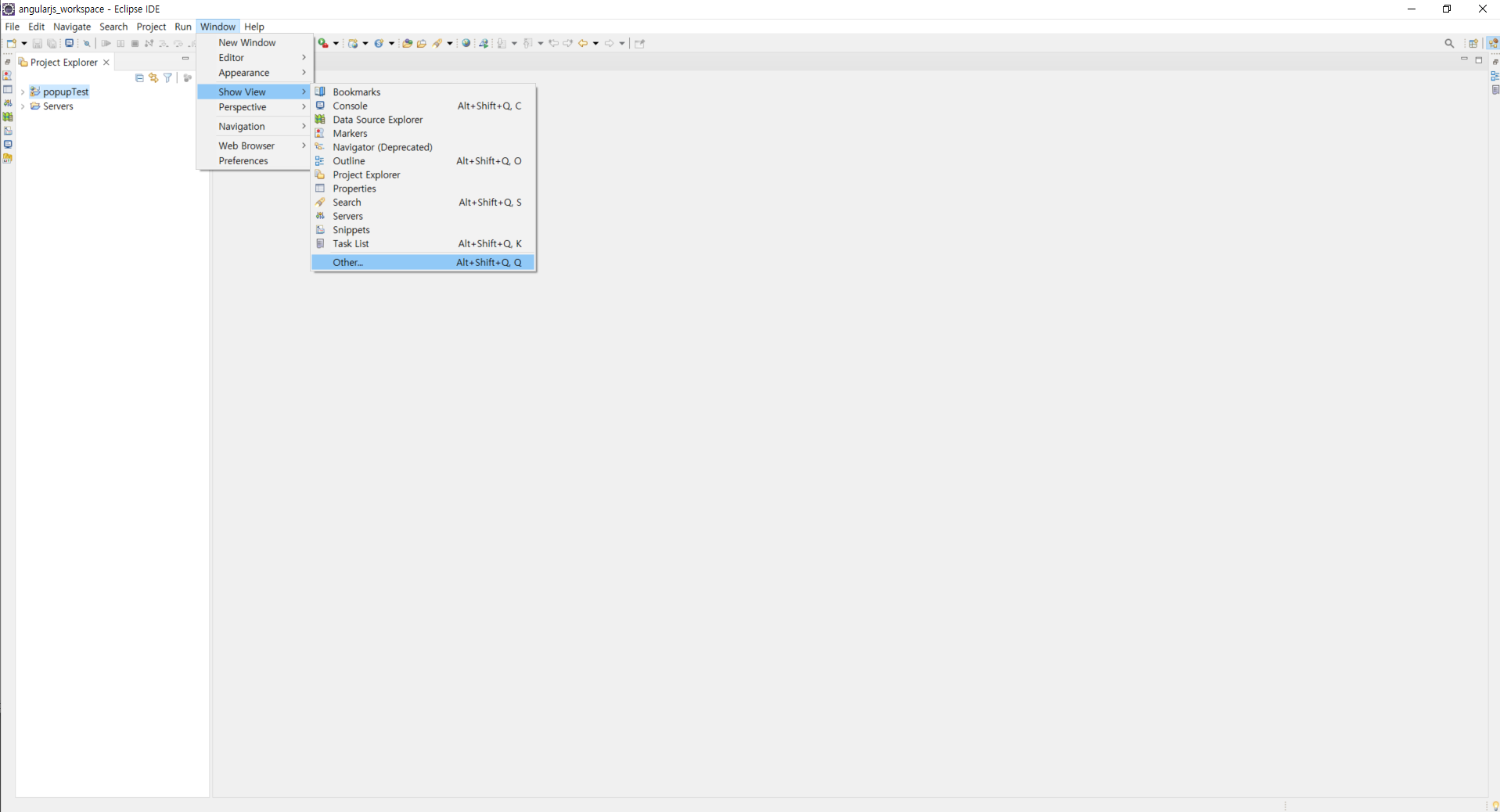This screenshot has width=1500, height=812.
Task: Close the Project Explorer tab
Action: (x=106, y=63)
